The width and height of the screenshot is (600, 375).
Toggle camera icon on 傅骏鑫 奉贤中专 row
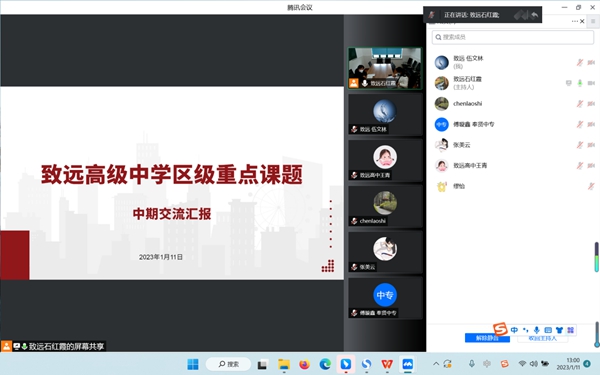pyautogui.click(x=591, y=124)
